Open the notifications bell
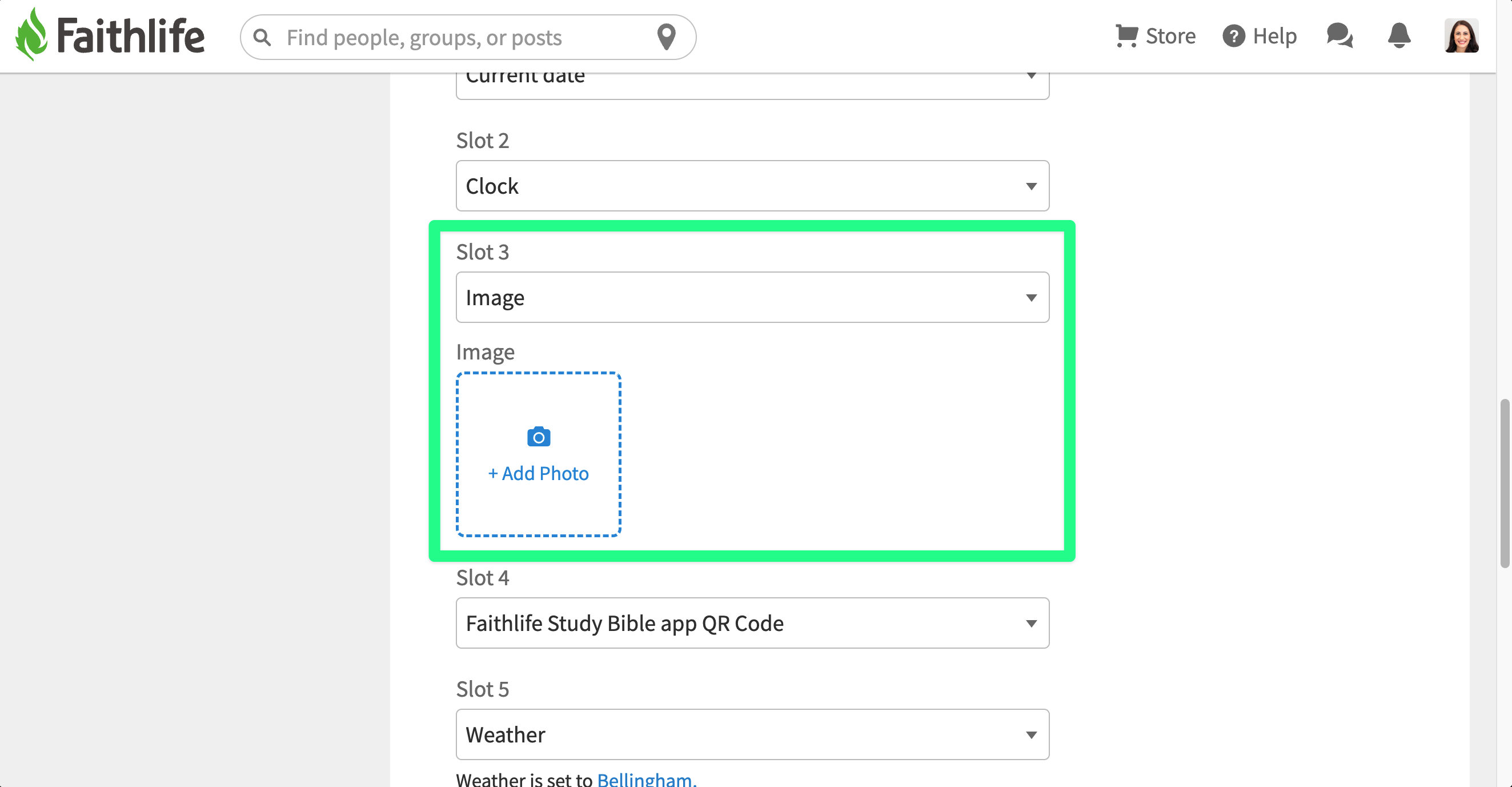 [x=1399, y=36]
